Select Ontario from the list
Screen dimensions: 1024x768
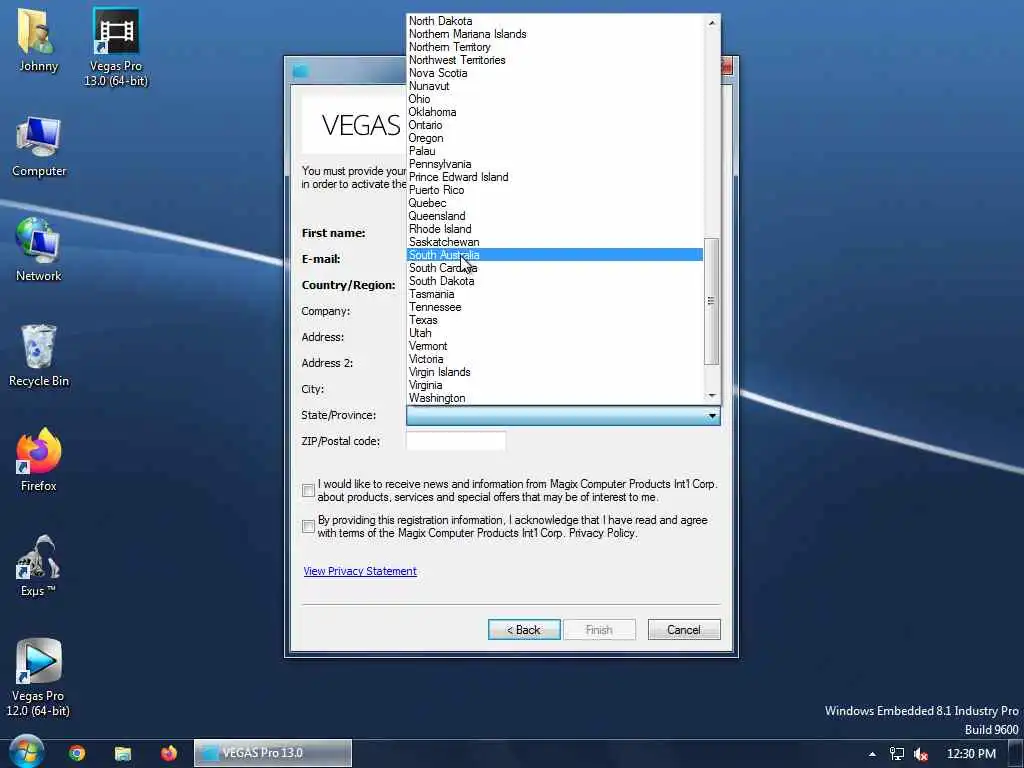(x=554, y=125)
